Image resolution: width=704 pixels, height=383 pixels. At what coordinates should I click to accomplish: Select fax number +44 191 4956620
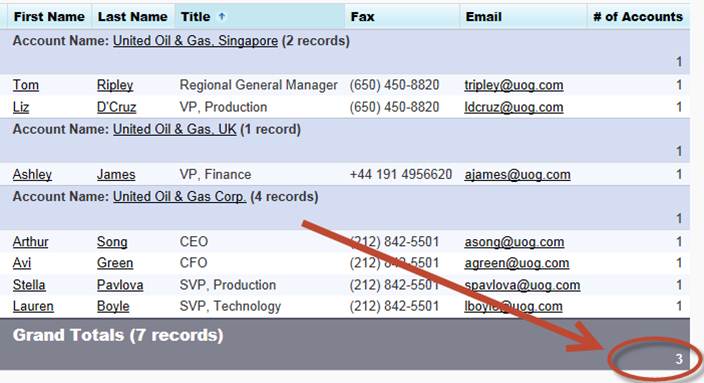click(400, 174)
